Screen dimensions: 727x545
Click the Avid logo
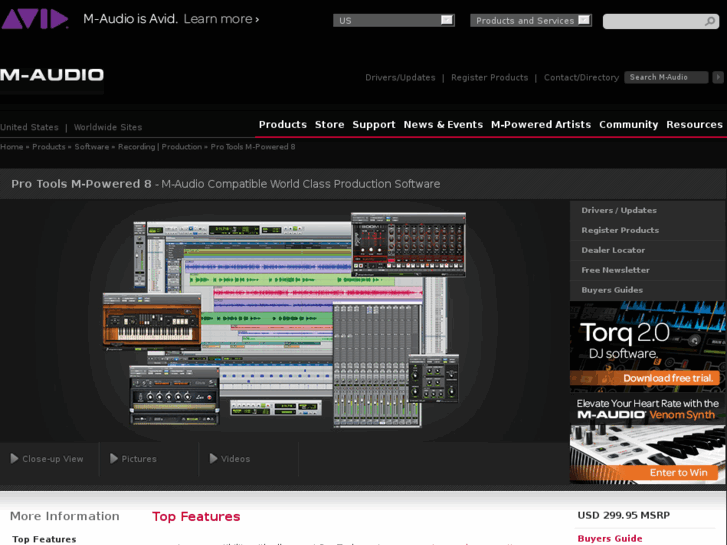tap(35, 19)
